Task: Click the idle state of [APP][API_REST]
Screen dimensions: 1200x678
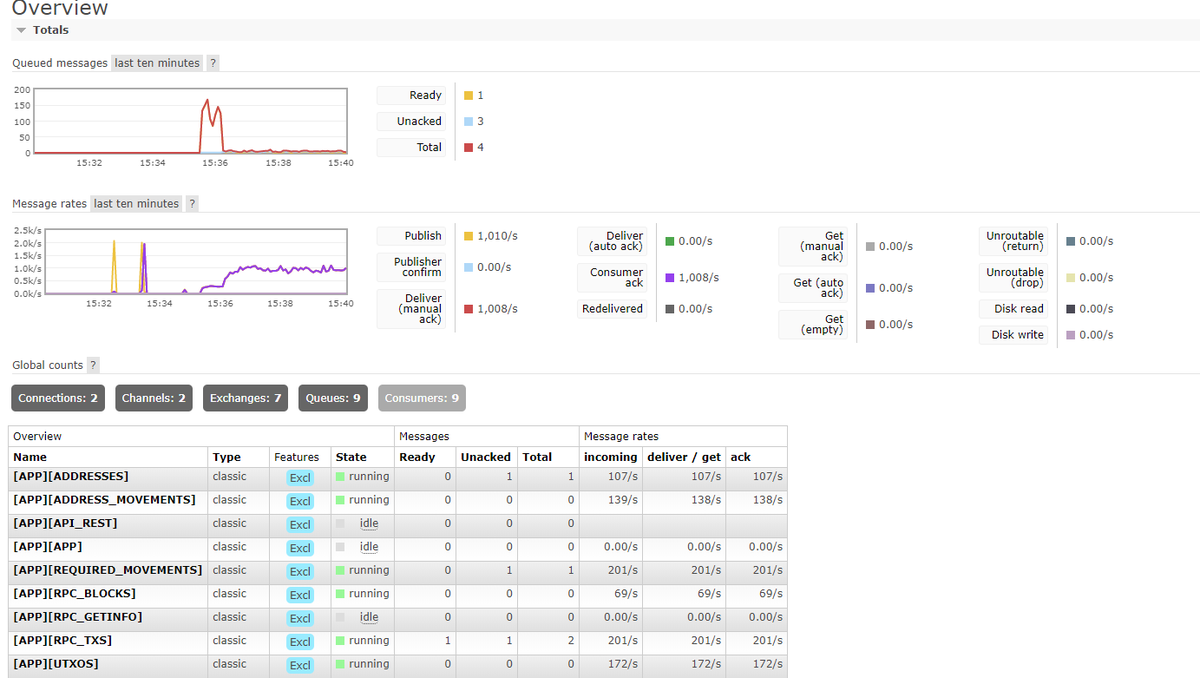Action: pyautogui.click(x=369, y=523)
